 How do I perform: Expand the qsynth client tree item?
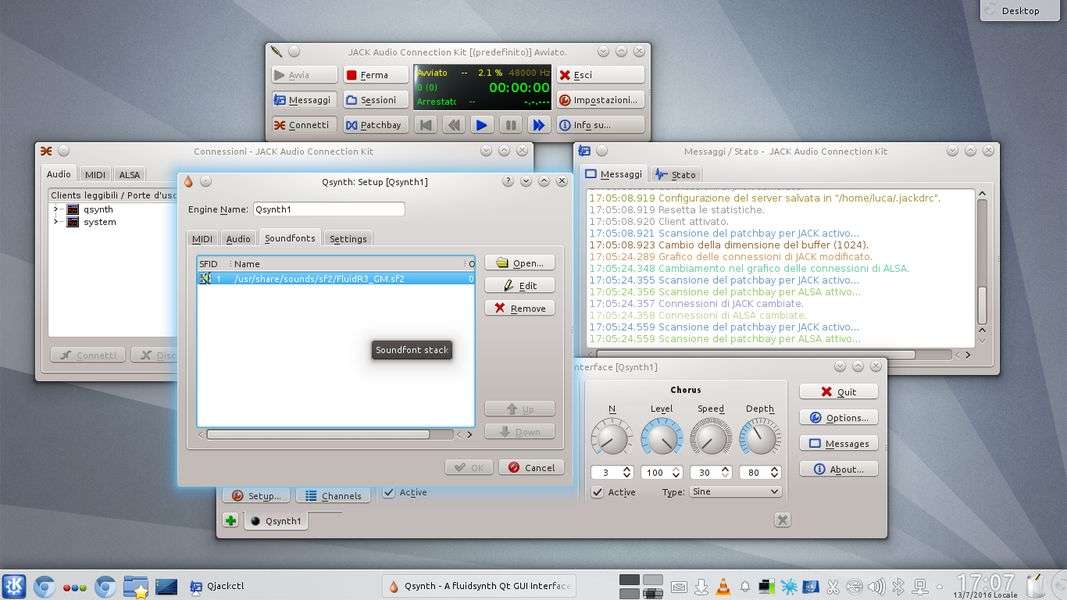(56, 210)
